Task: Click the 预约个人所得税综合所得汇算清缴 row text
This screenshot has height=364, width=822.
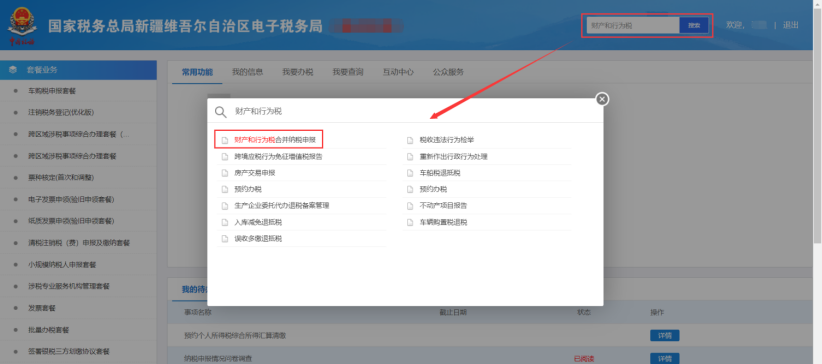Action: [235, 335]
